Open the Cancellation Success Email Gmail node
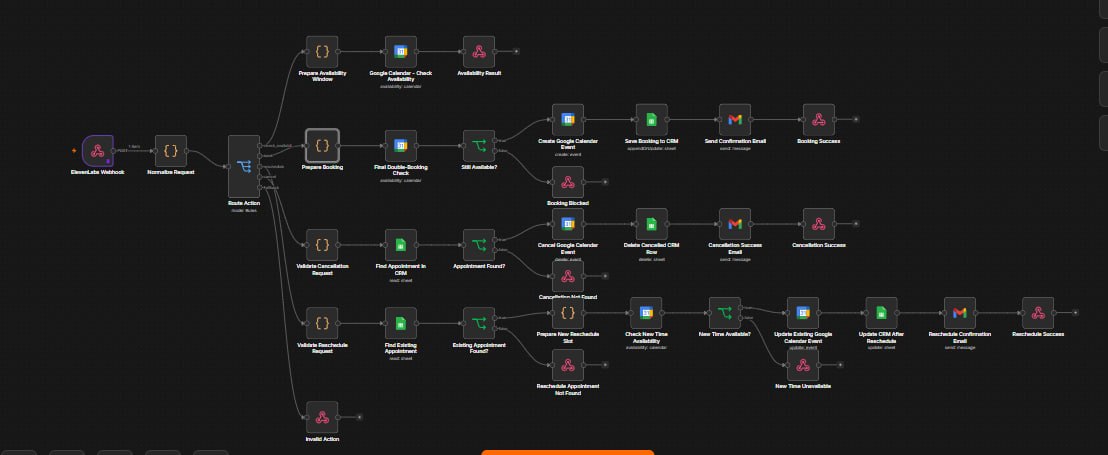This screenshot has height=455, width=1108. [735, 223]
